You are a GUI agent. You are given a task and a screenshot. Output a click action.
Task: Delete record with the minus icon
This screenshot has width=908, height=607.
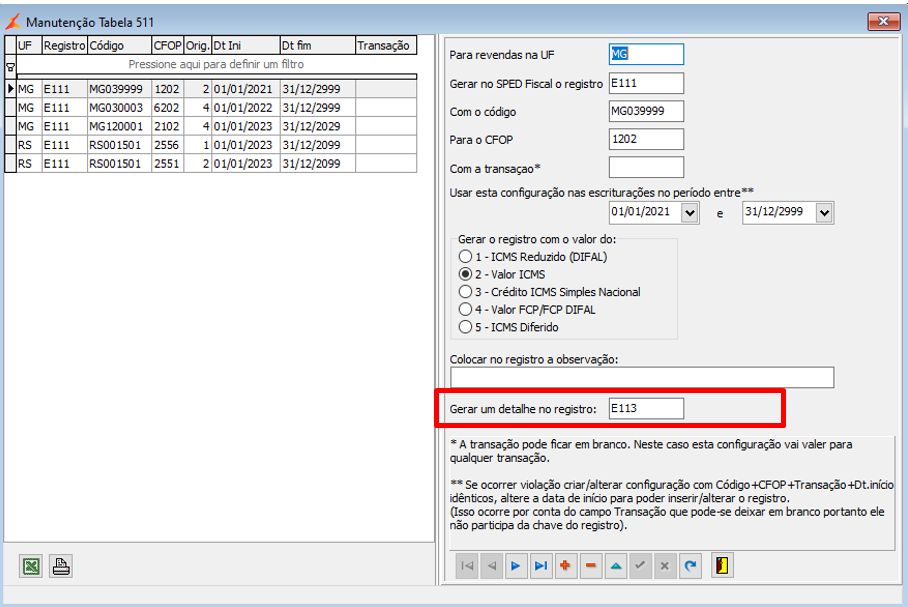591,566
